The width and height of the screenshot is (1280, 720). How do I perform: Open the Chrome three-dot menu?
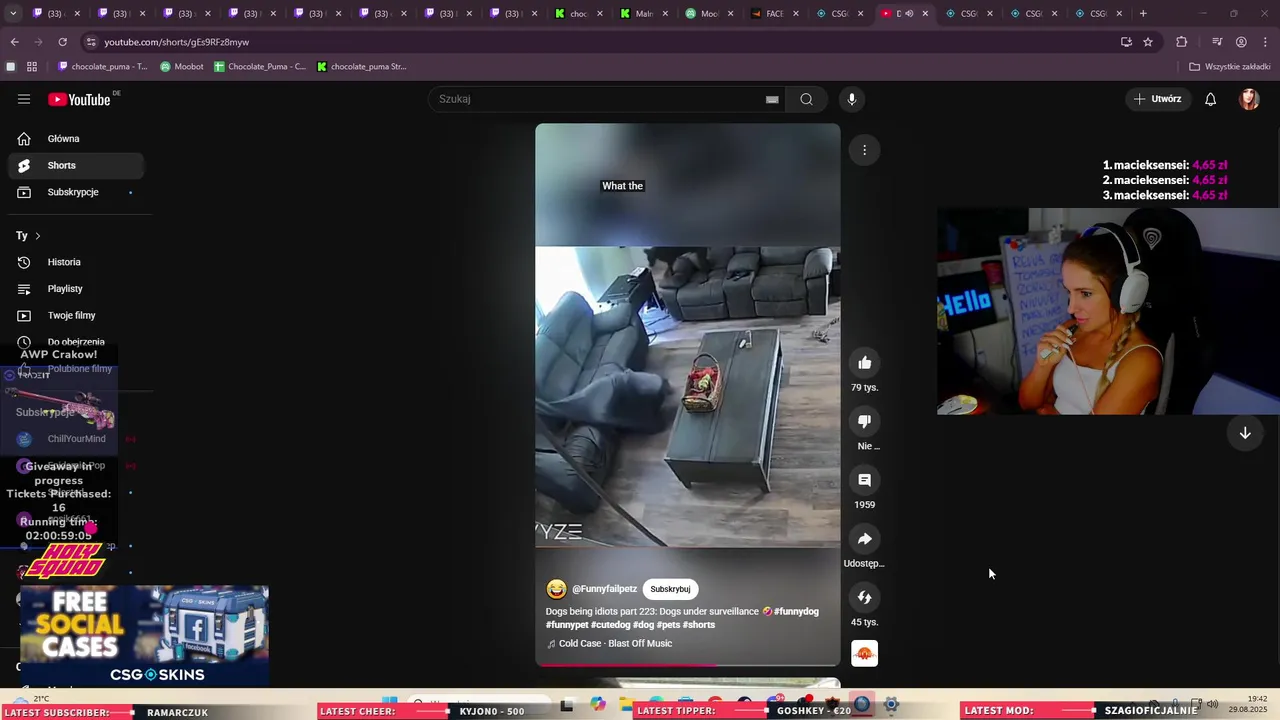click(x=1265, y=42)
